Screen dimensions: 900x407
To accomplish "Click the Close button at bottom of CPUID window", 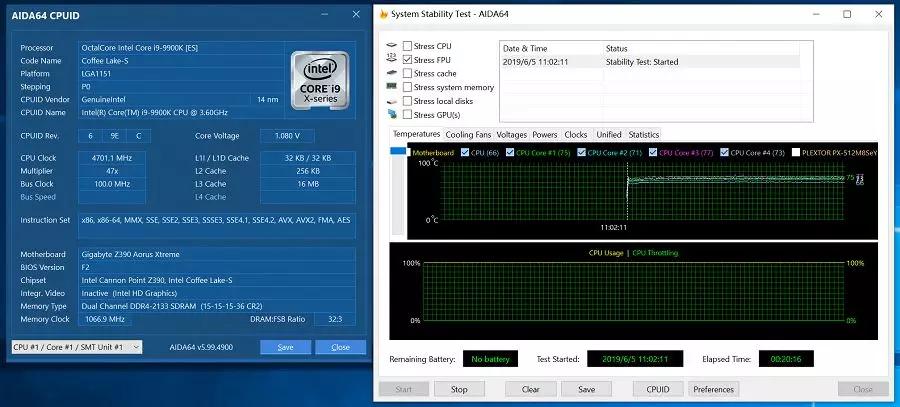I will [x=340, y=347].
